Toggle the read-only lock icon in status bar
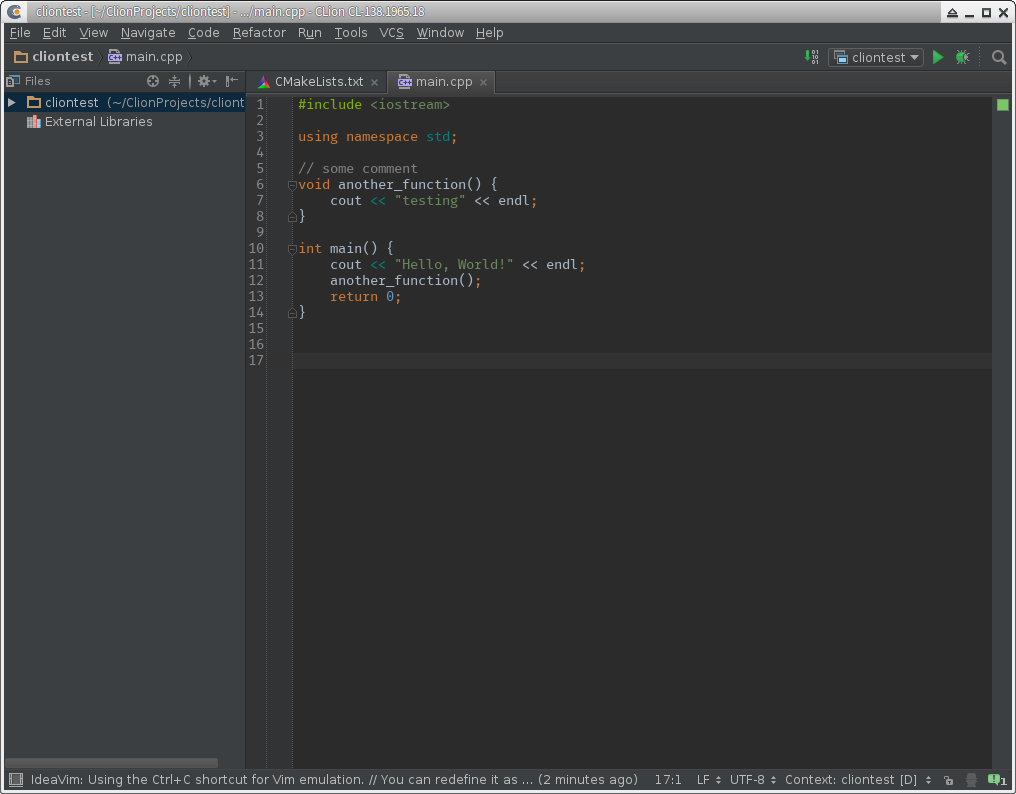The height and width of the screenshot is (794, 1016). coord(949,780)
